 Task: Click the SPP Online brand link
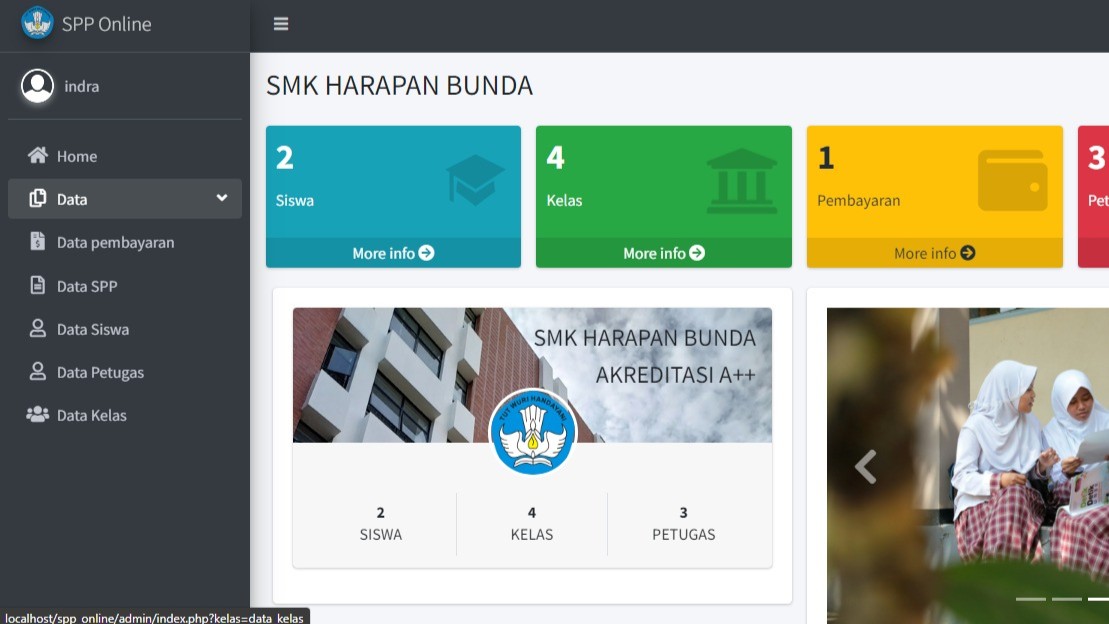(x=107, y=24)
